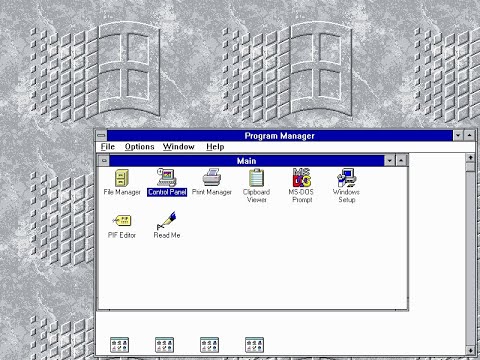Select the Windows Setup icon
The image size is (480, 360).
[x=347, y=177]
